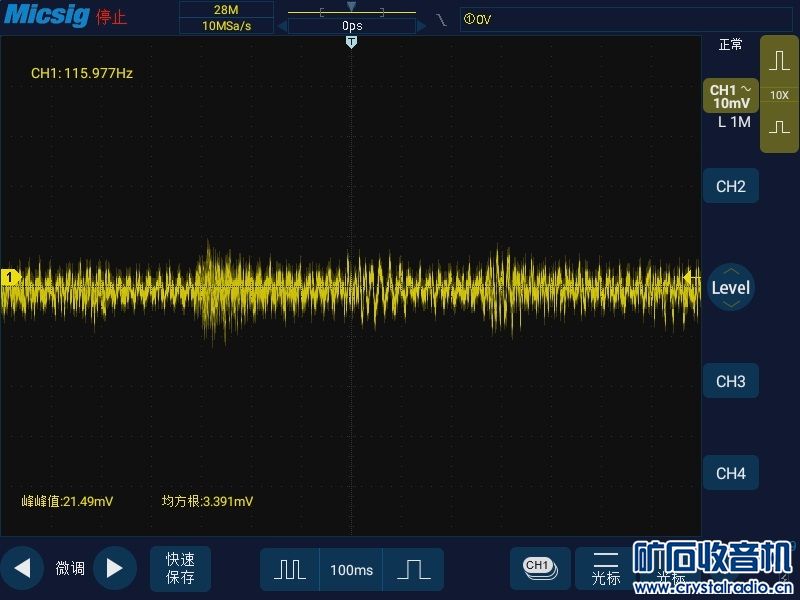This screenshot has height=600, width=800.
Task: Tap the trigger level arrow on right edge
Action: click(x=690, y=278)
